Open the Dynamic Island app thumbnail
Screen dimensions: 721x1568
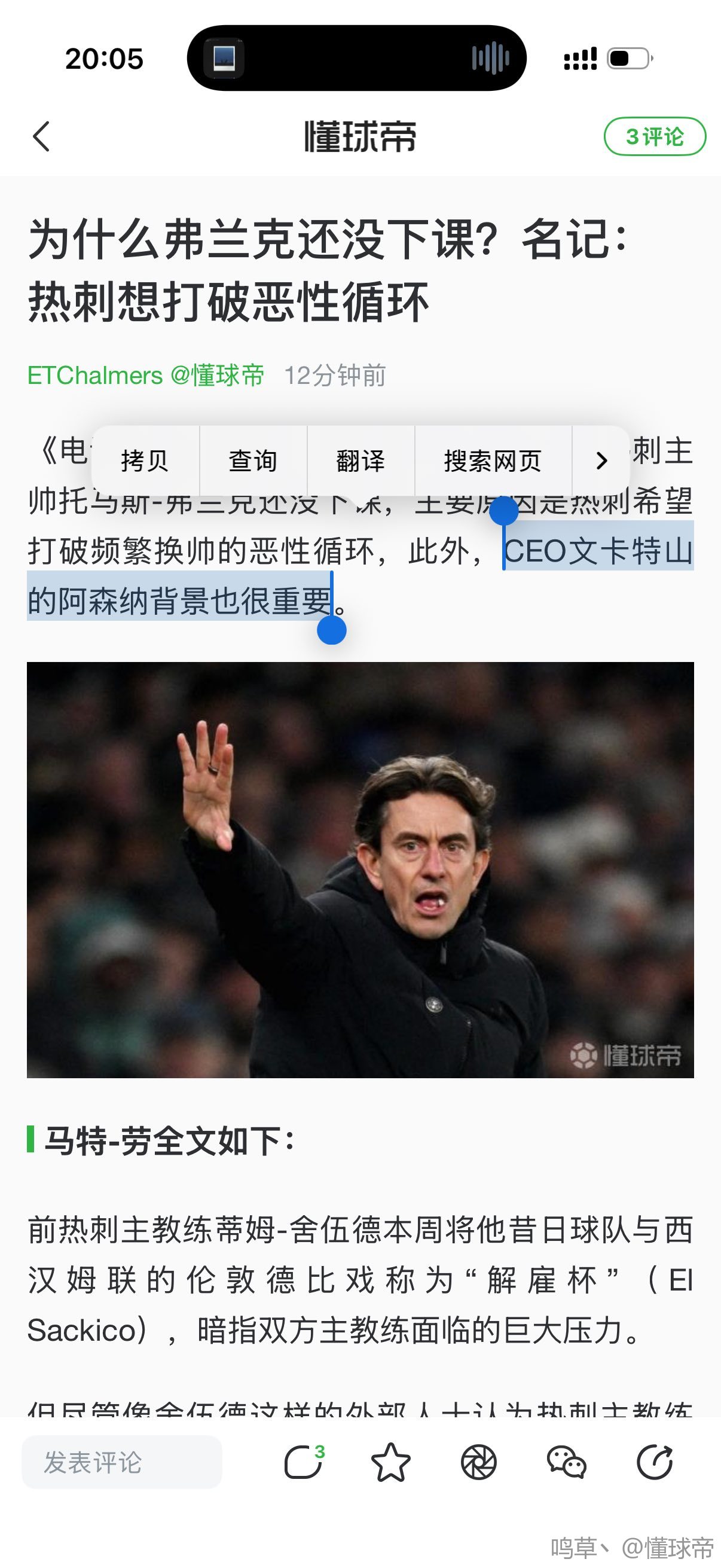click(x=224, y=59)
